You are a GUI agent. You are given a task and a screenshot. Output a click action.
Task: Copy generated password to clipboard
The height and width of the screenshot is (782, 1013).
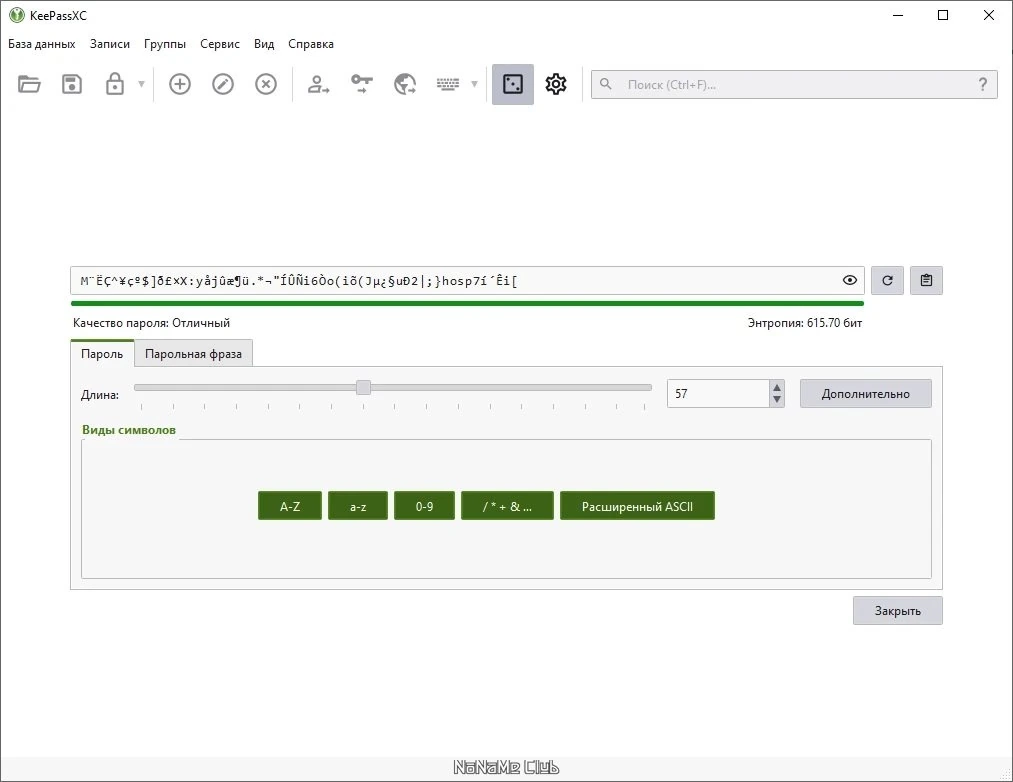pos(926,280)
